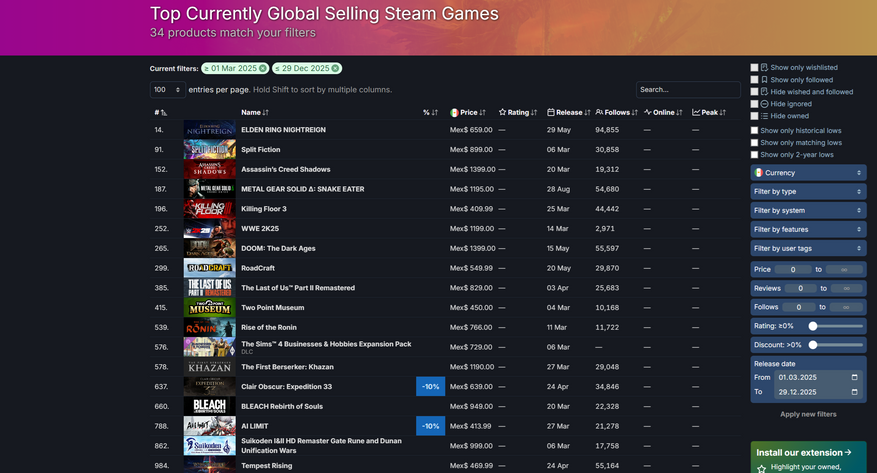Open Filter by type dropdown
Screen dimensions: 877x473
point(808,192)
